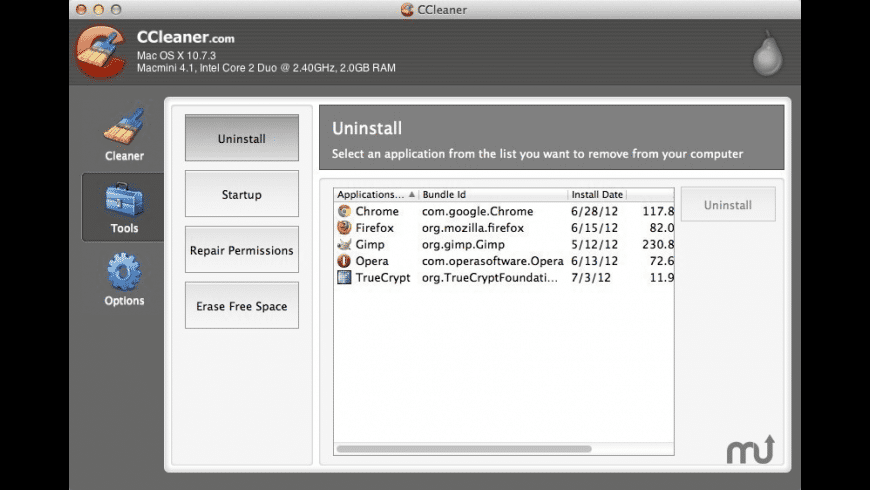This screenshot has width=870, height=490.
Task: Sort by Applications column header
Action: coord(376,195)
